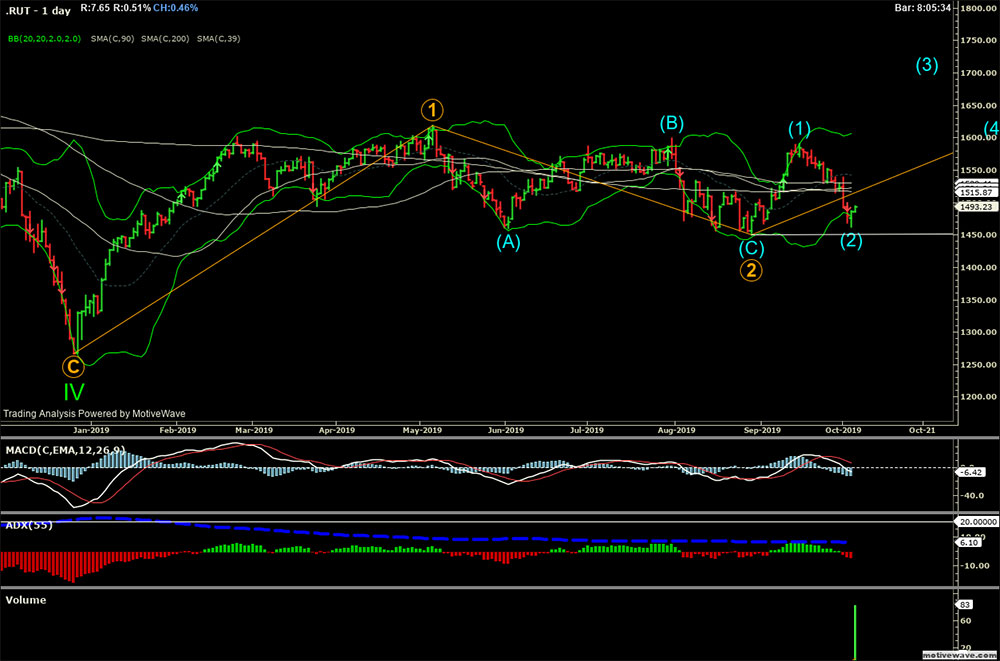Click the .RUT - 1 day chart title
This screenshot has height=661, width=1000.
pyautogui.click(x=34, y=8)
